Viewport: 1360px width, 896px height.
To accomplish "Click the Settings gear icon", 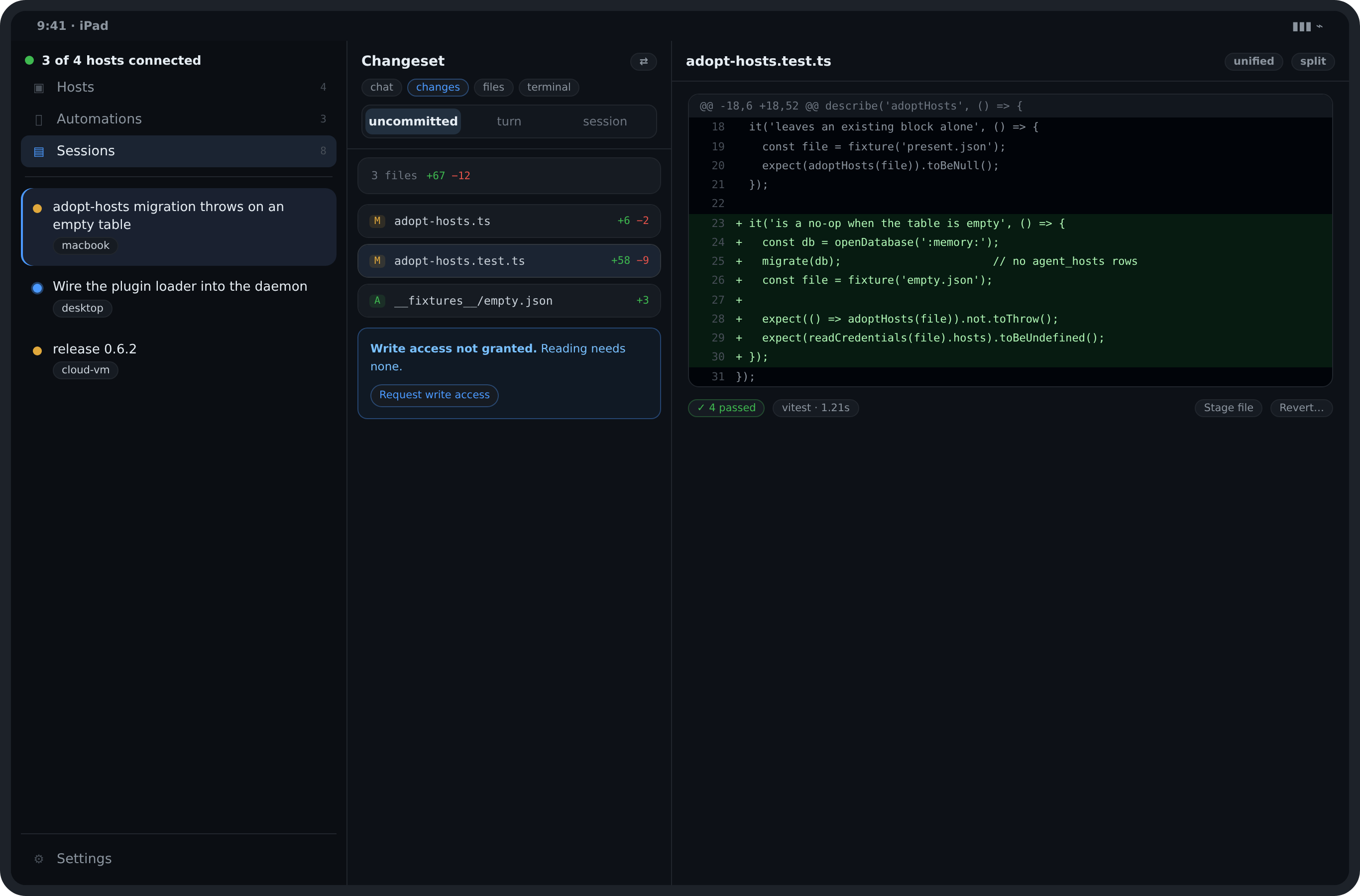I will (x=39, y=859).
